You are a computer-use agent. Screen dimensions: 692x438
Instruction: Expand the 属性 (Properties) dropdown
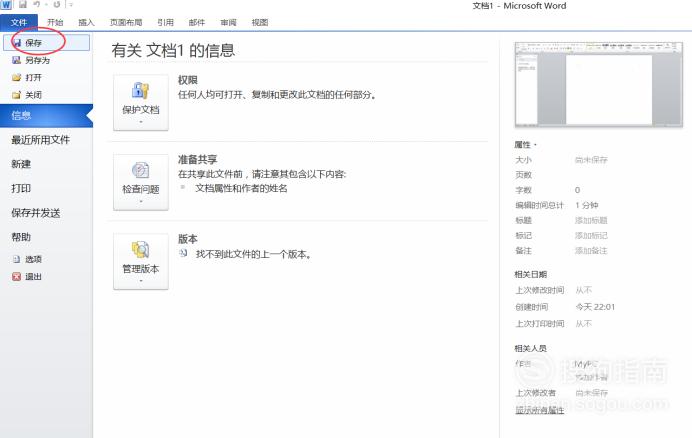pos(525,144)
